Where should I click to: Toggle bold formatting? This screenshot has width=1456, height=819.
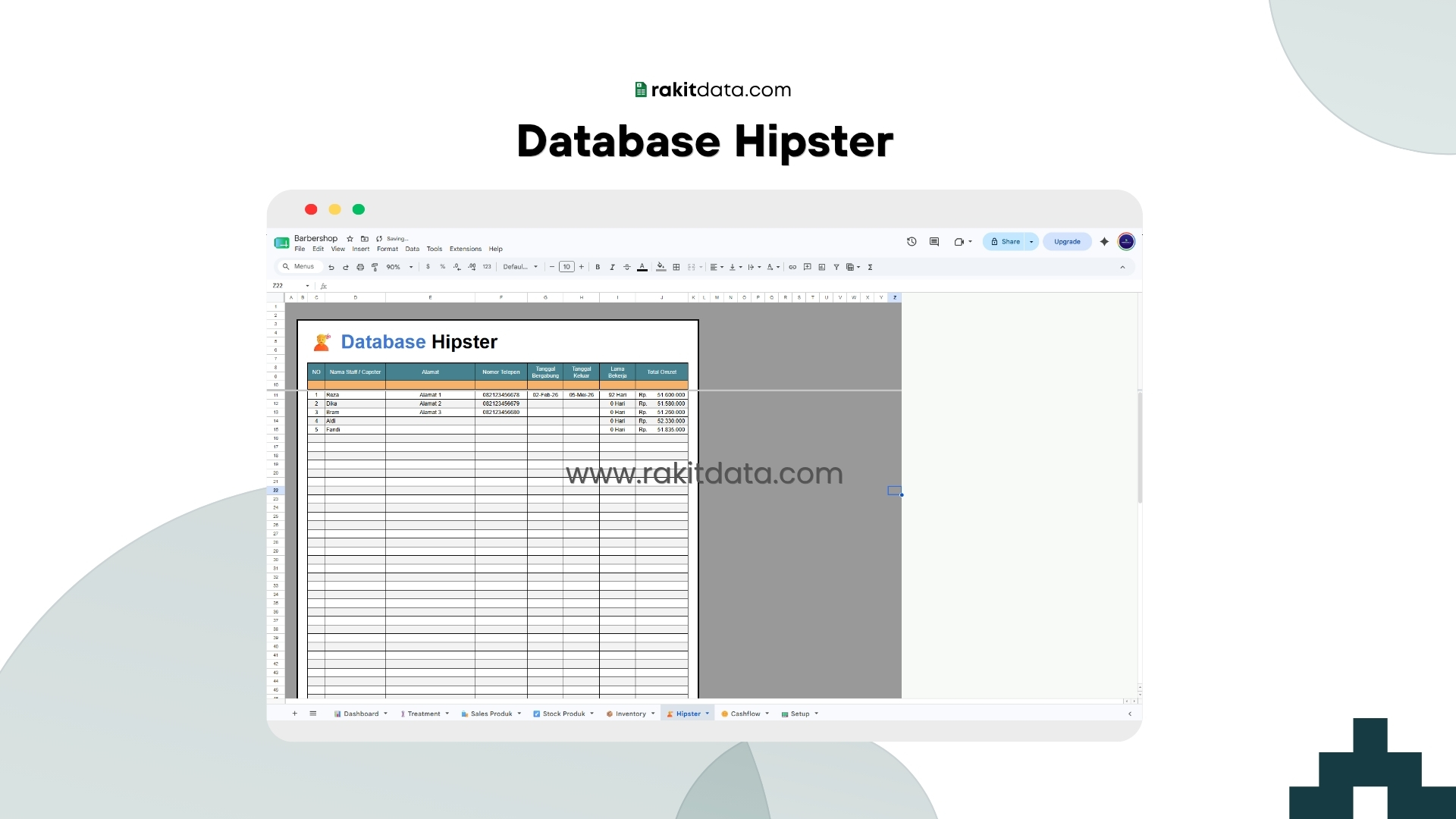pos(598,267)
